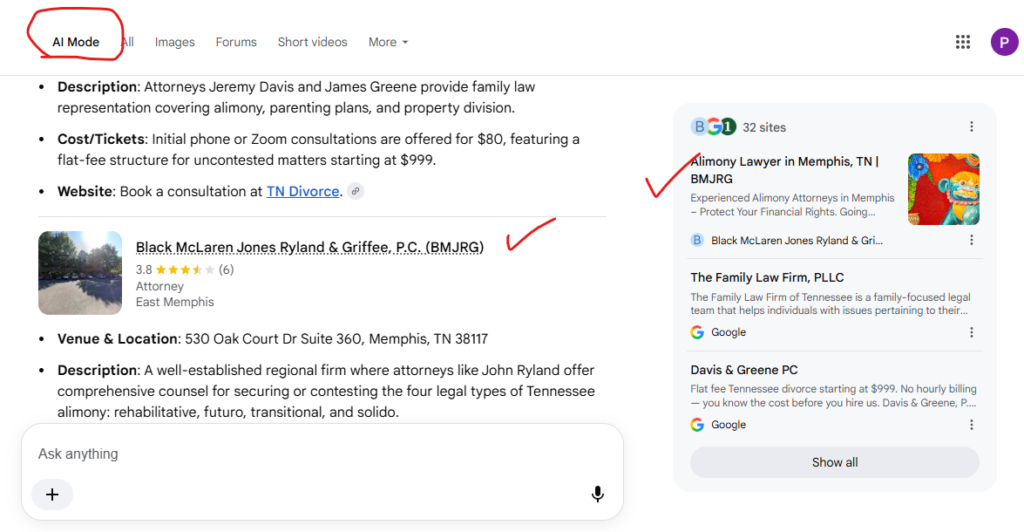This screenshot has width=1024, height=532.
Task: Click Black McLaren Jones Ryland & Gri... source name
Action: pos(797,240)
